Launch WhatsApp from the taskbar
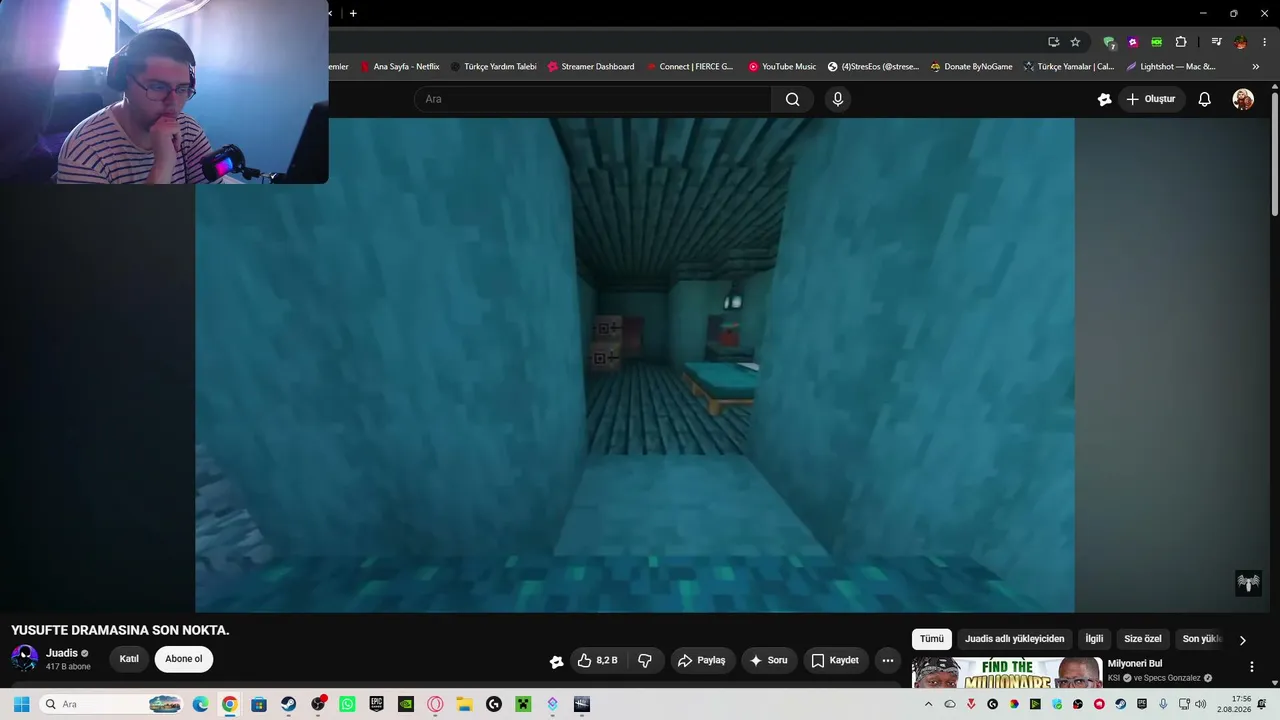Viewport: 1280px width, 720px height. [347, 704]
